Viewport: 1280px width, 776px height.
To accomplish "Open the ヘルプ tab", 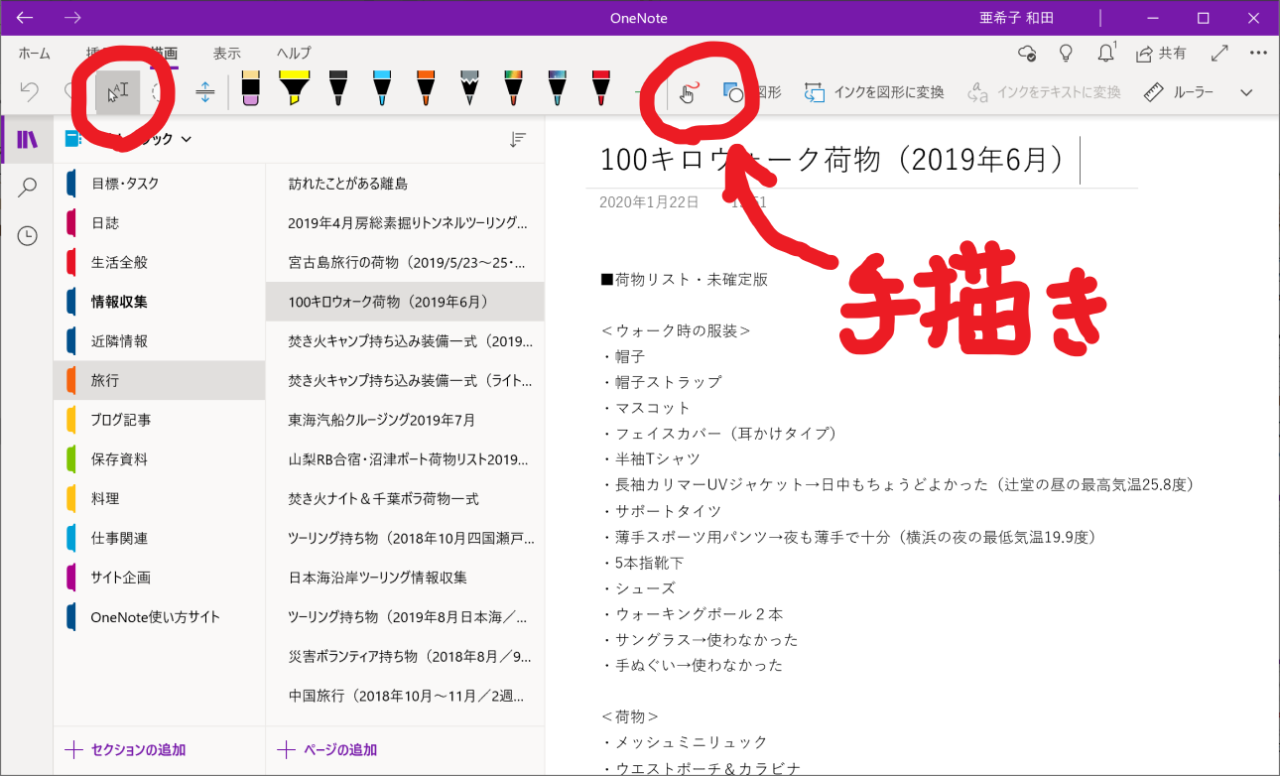I will (294, 53).
